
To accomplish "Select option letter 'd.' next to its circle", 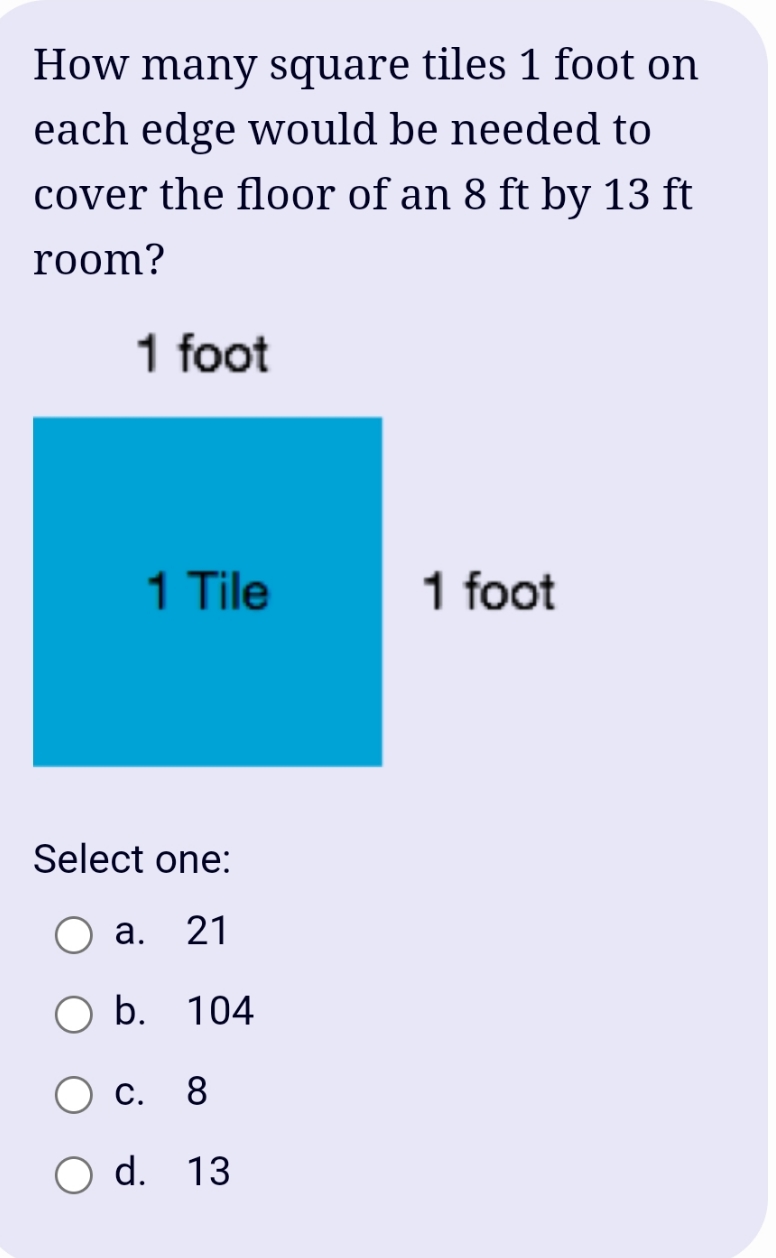I will [127, 1172].
